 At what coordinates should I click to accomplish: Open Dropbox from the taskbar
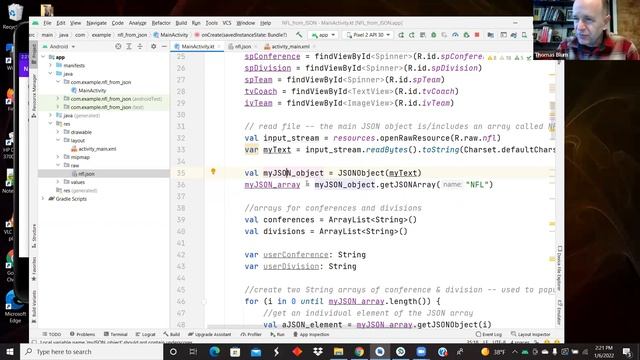pos(318,351)
